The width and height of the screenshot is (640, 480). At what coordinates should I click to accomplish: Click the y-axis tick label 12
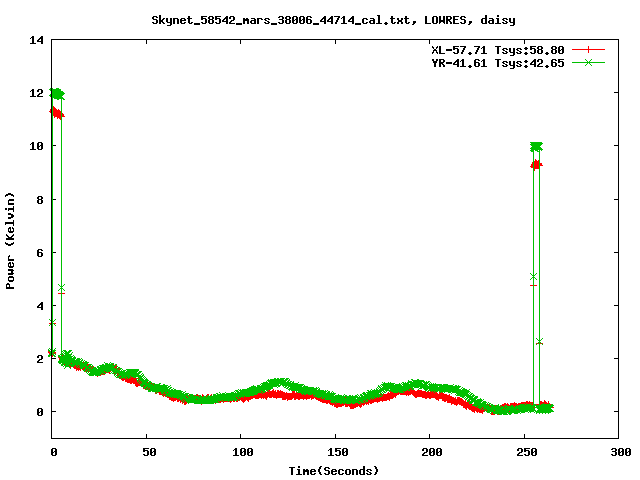pyautogui.click(x=36, y=93)
